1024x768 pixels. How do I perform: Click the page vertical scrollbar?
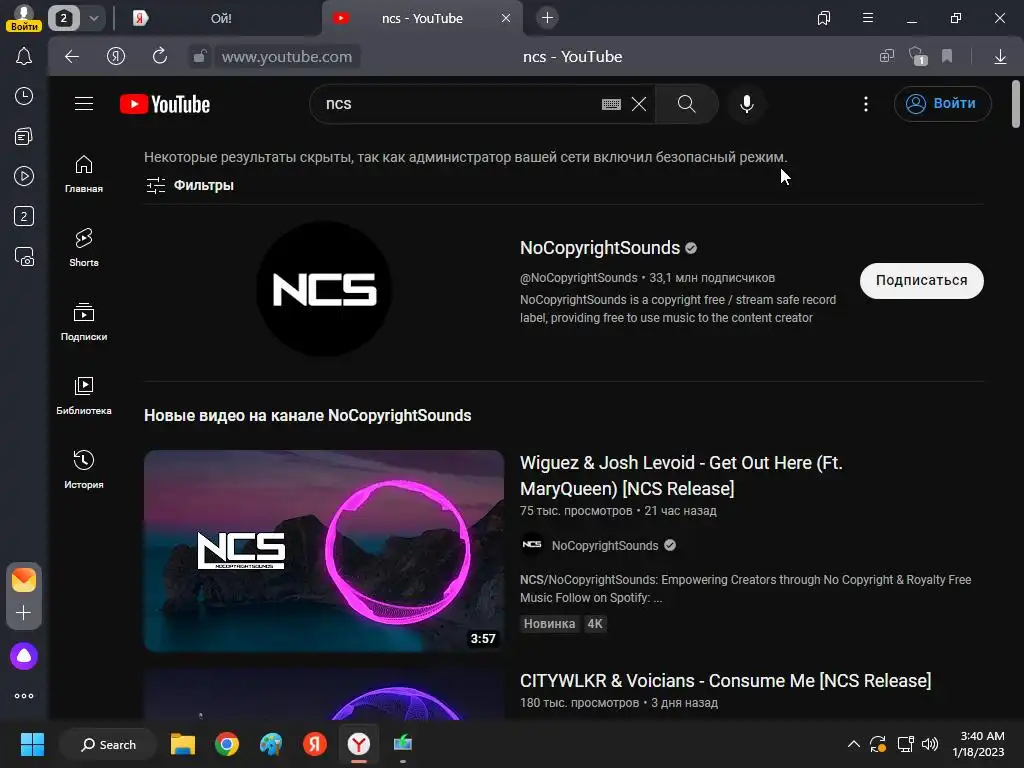1016,104
